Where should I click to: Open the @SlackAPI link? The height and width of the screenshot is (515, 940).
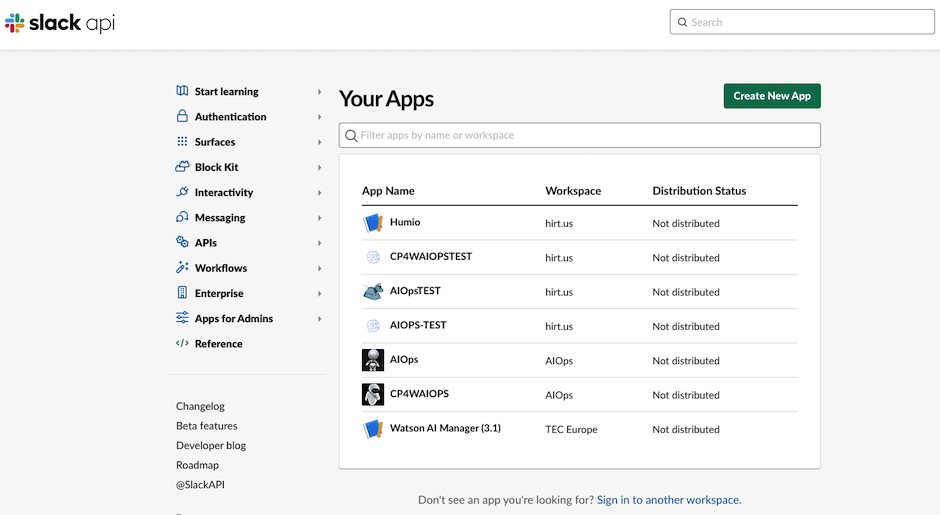point(200,484)
